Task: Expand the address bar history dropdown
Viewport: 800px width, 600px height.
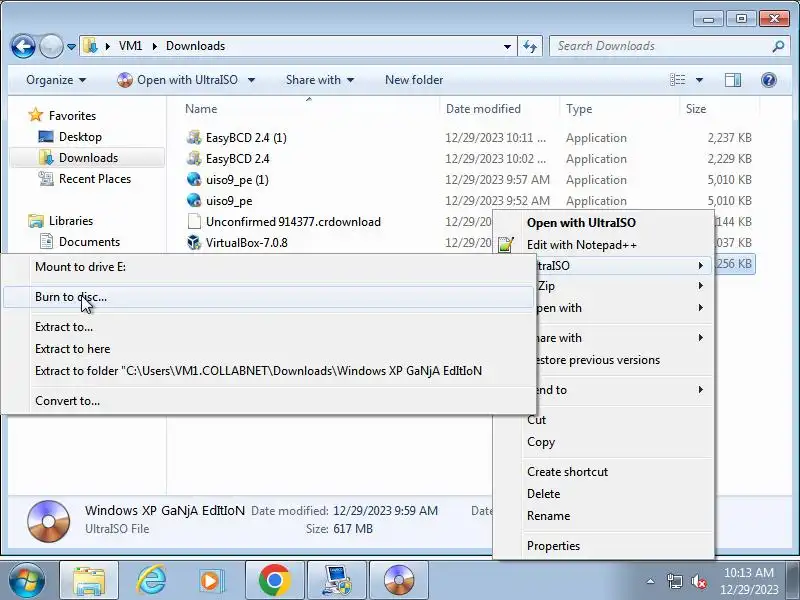Action: click(507, 46)
